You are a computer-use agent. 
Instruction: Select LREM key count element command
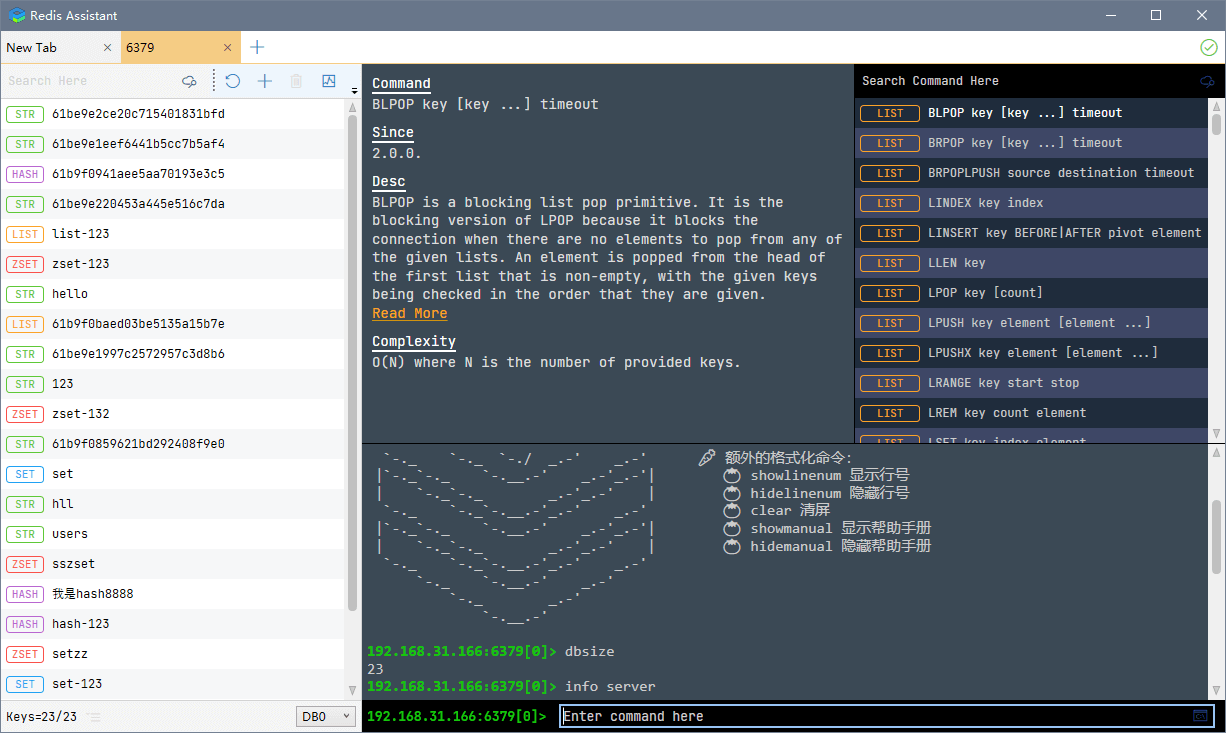pos(1031,413)
